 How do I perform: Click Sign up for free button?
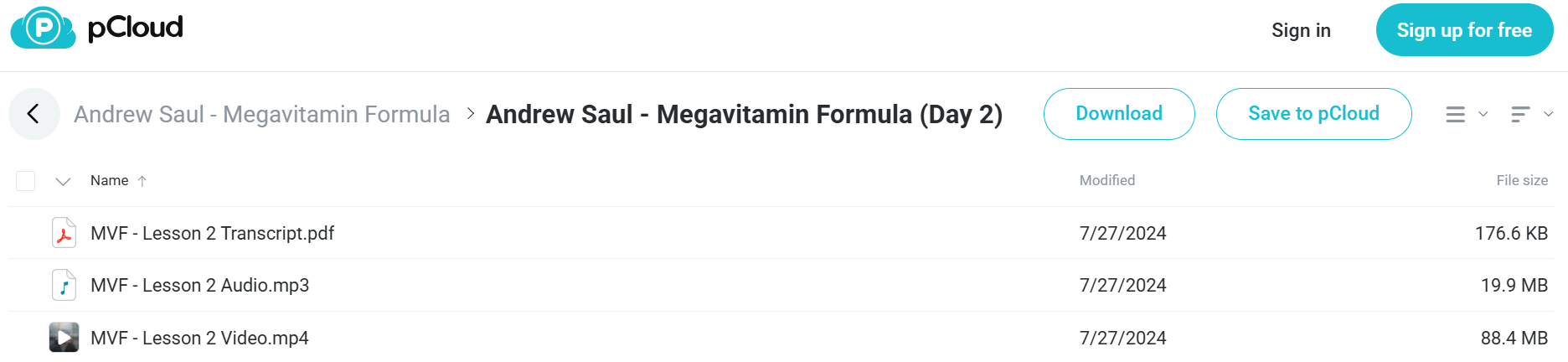(x=1464, y=30)
